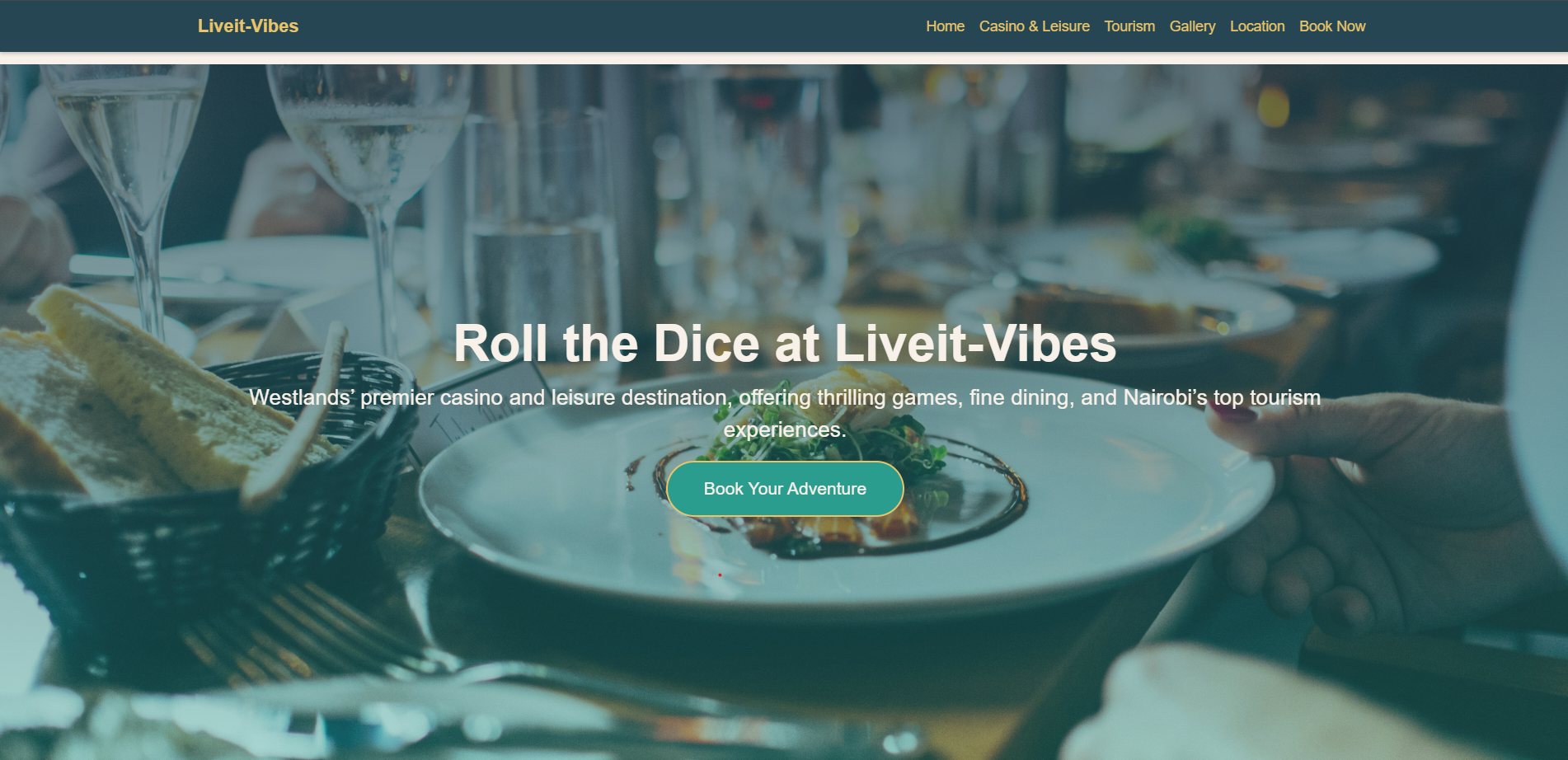Open the Gallery page link
Image resolution: width=1568 pixels, height=760 pixels.
tap(1192, 26)
